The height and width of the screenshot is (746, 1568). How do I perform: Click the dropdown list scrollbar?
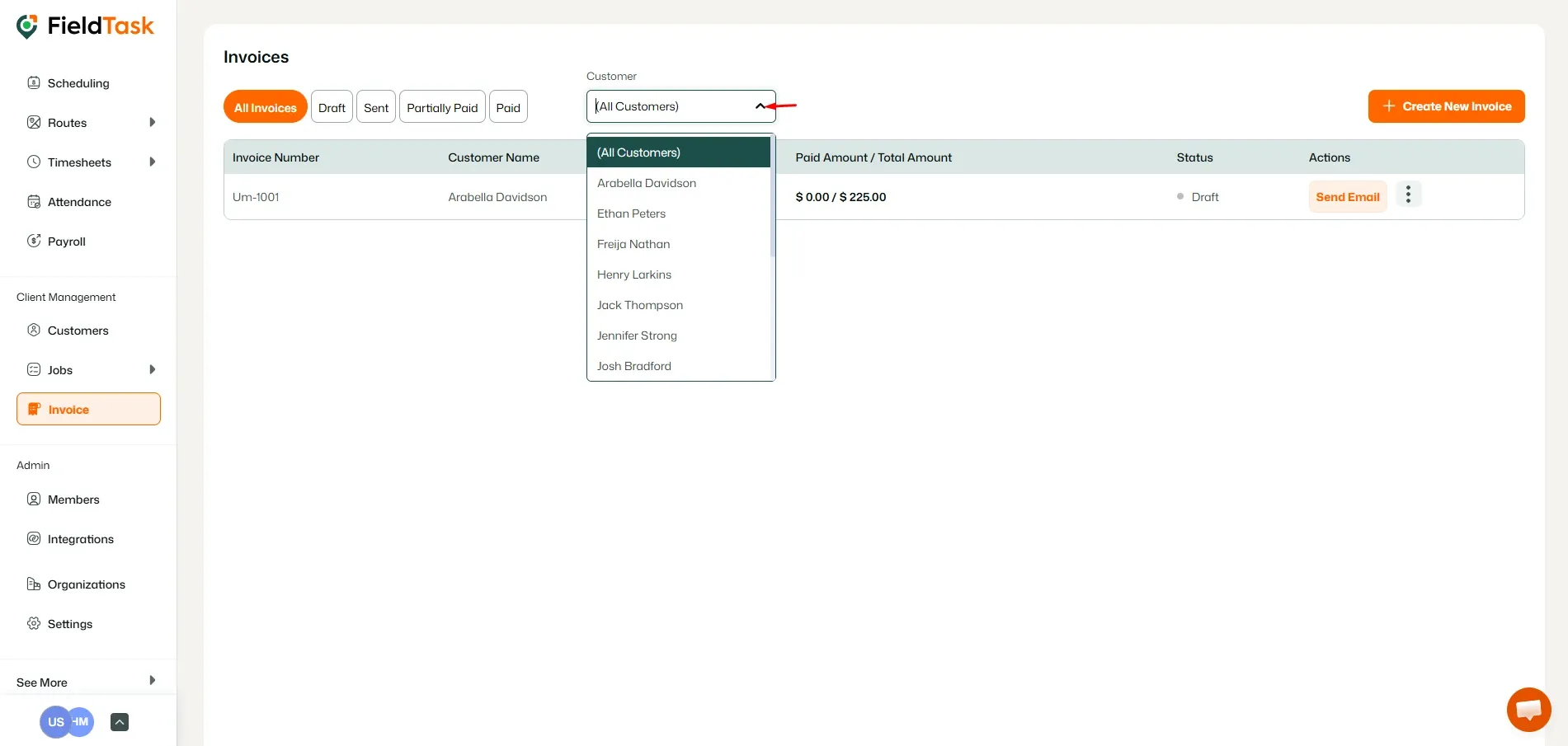coord(773,198)
